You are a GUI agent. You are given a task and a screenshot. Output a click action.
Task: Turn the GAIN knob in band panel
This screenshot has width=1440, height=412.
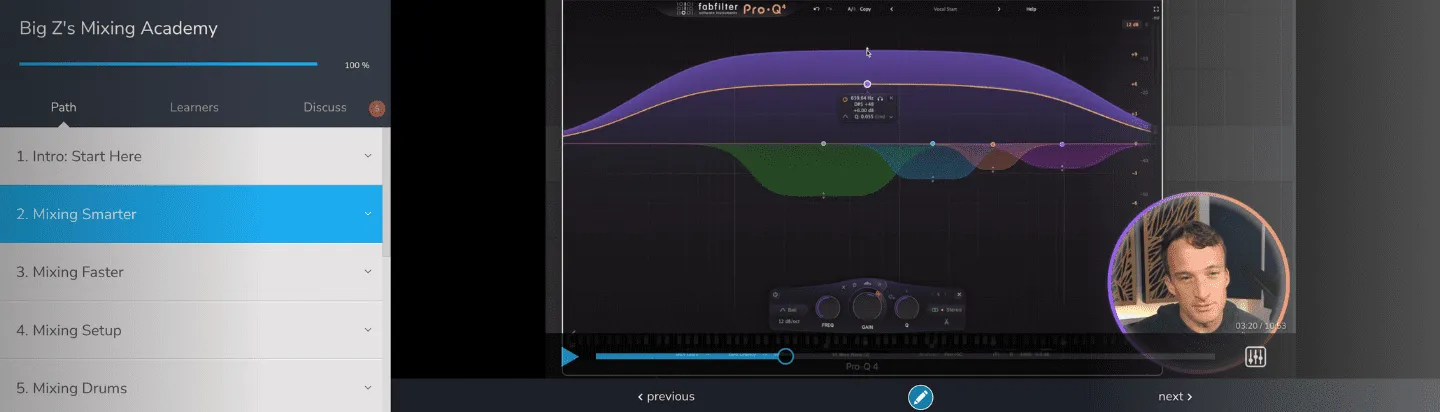coord(867,306)
